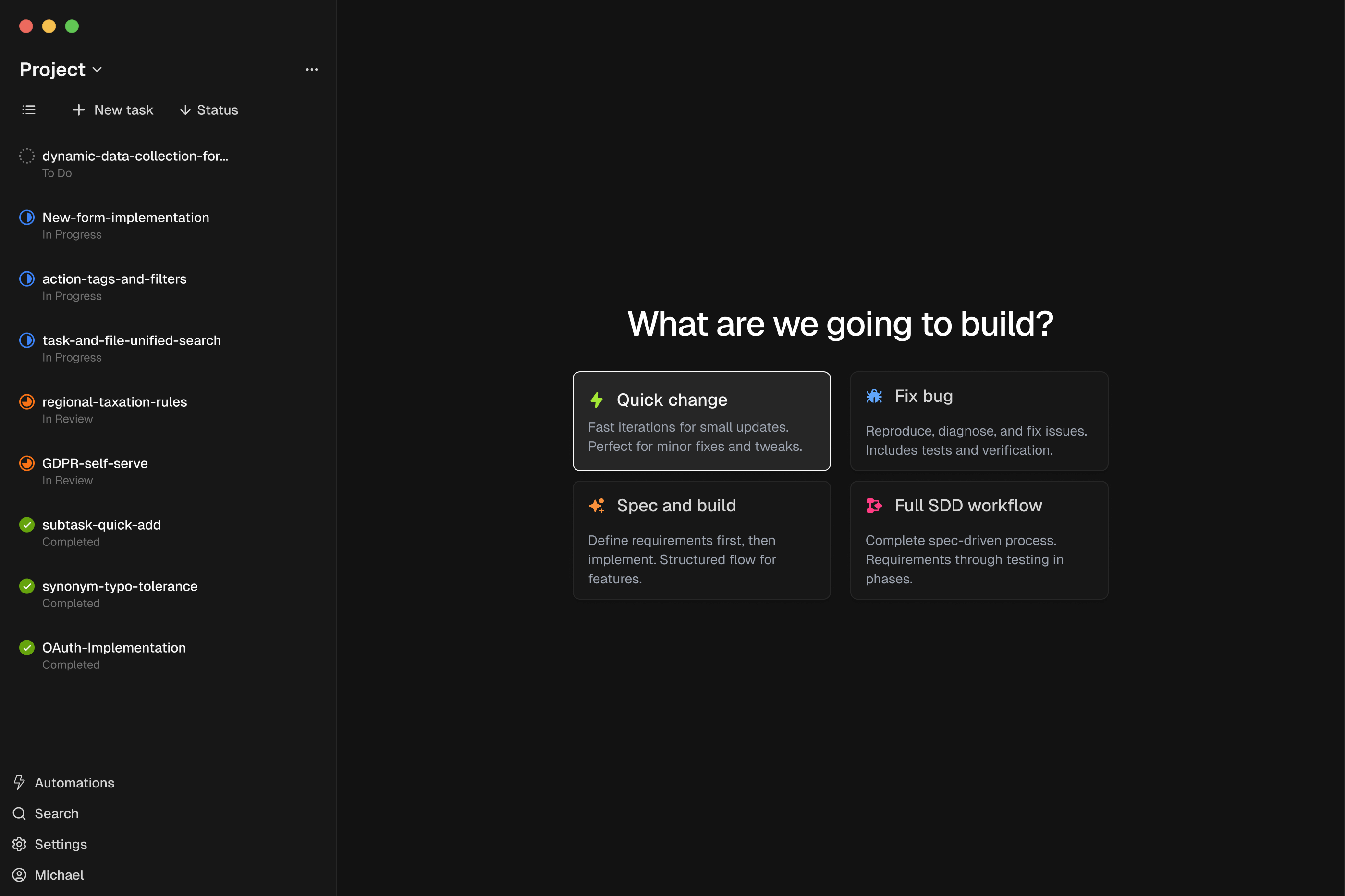Screen dimensions: 1345x896
Task: Click In Progress status icon for New-form-implementation
Action: (27, 218)
